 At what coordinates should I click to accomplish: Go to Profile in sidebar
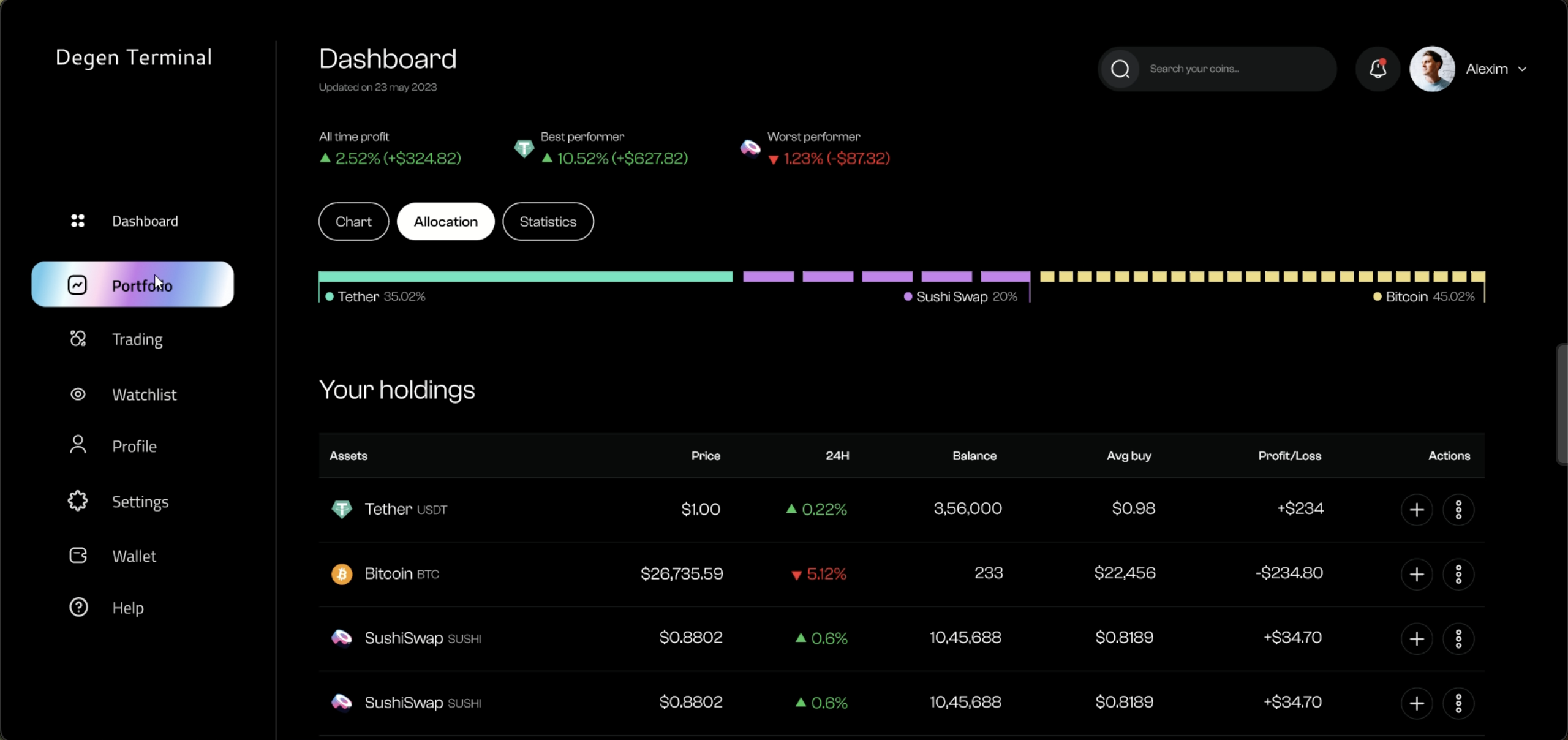point(134,447)
